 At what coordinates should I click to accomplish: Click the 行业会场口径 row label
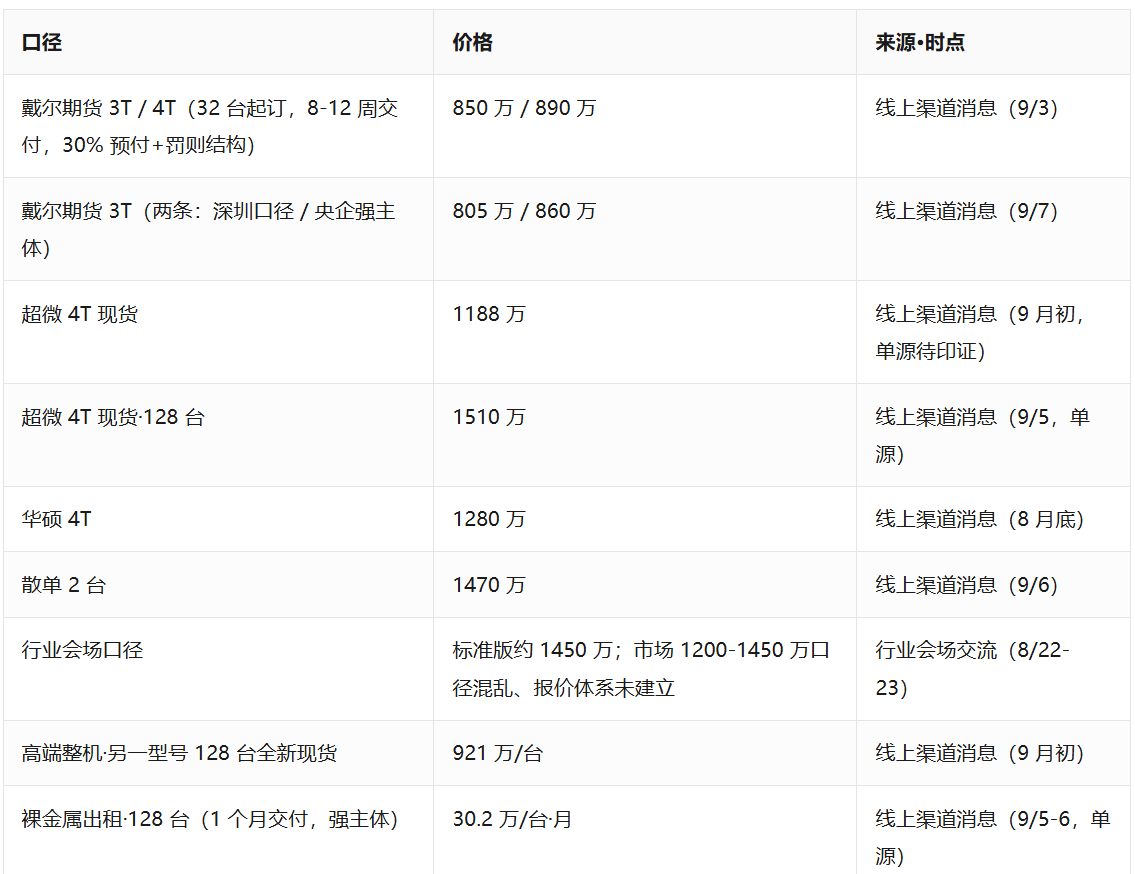click(x=83, y=650)
